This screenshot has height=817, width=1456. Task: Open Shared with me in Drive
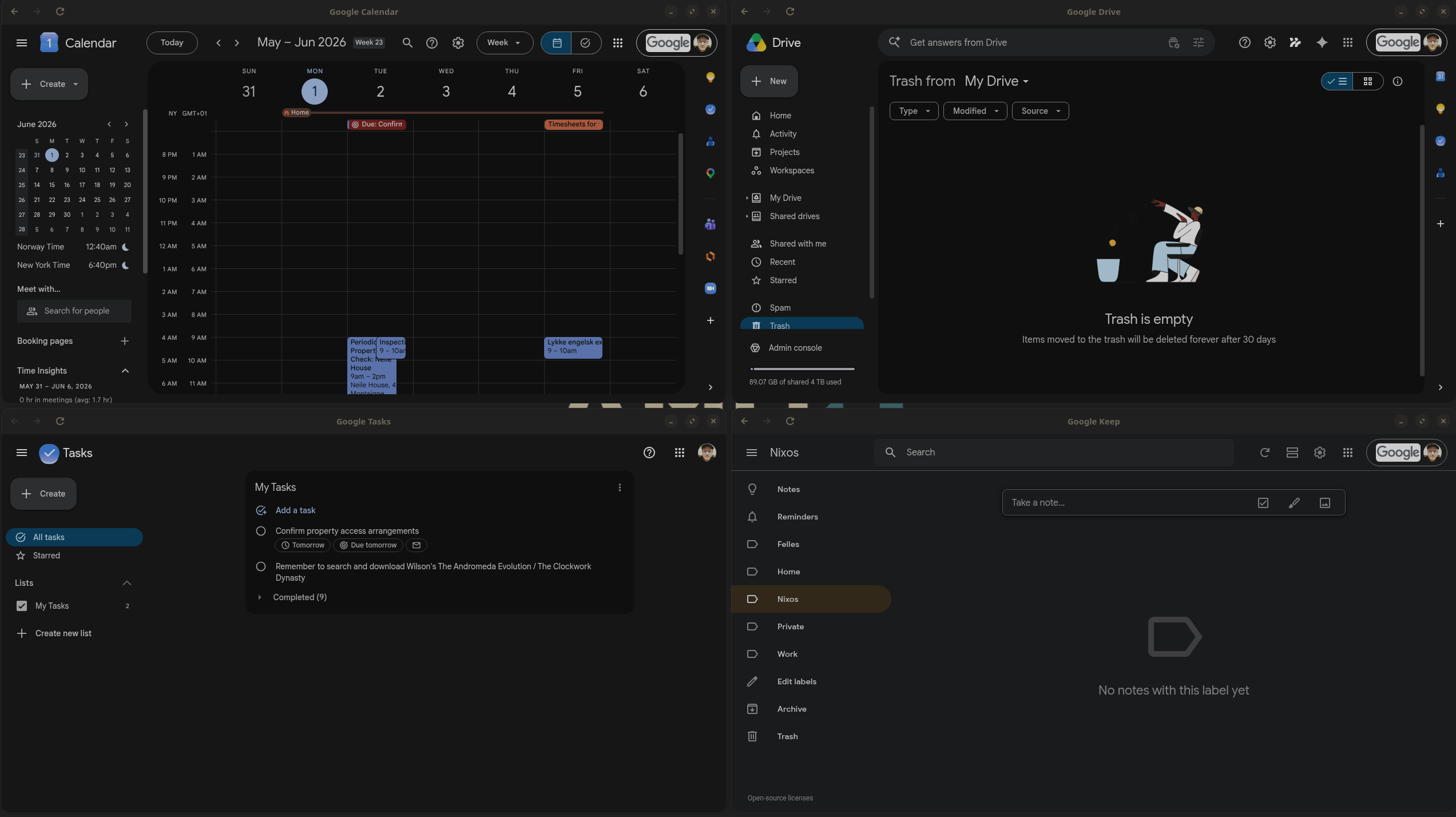[x=802, y=244]
